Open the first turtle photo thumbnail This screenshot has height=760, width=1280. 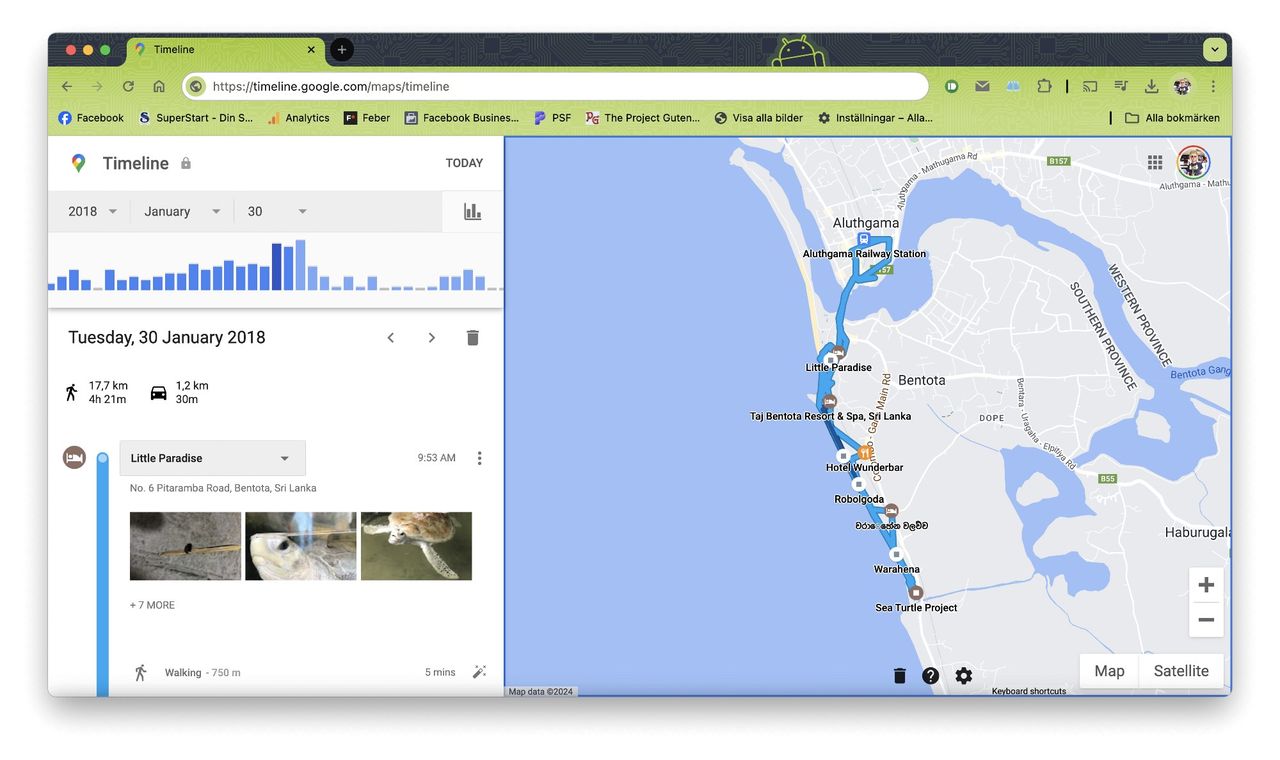[x=184, y=545]
